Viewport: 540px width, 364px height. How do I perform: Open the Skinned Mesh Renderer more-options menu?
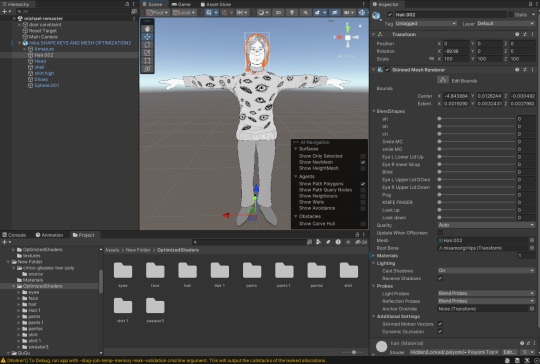click(532, 70)
